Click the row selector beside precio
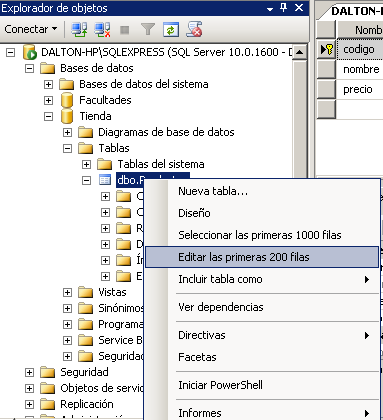Viewport: 383px width, 420px height. click(326, 89)
